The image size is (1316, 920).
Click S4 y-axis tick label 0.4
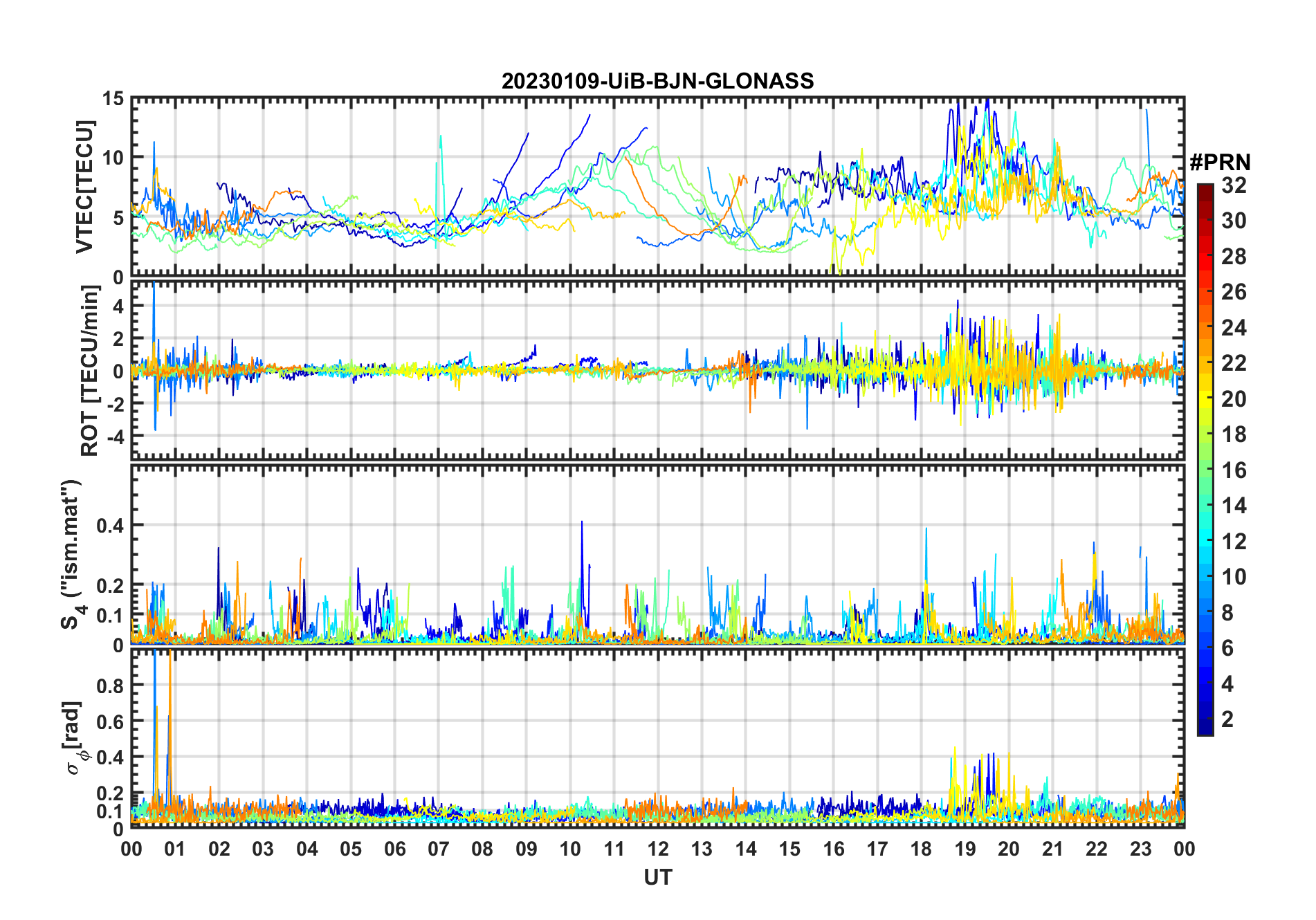click(x=110, y=526)
